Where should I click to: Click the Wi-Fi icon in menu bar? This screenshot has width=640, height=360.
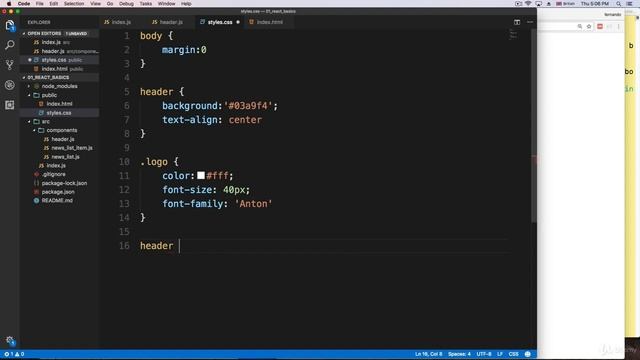528,4
